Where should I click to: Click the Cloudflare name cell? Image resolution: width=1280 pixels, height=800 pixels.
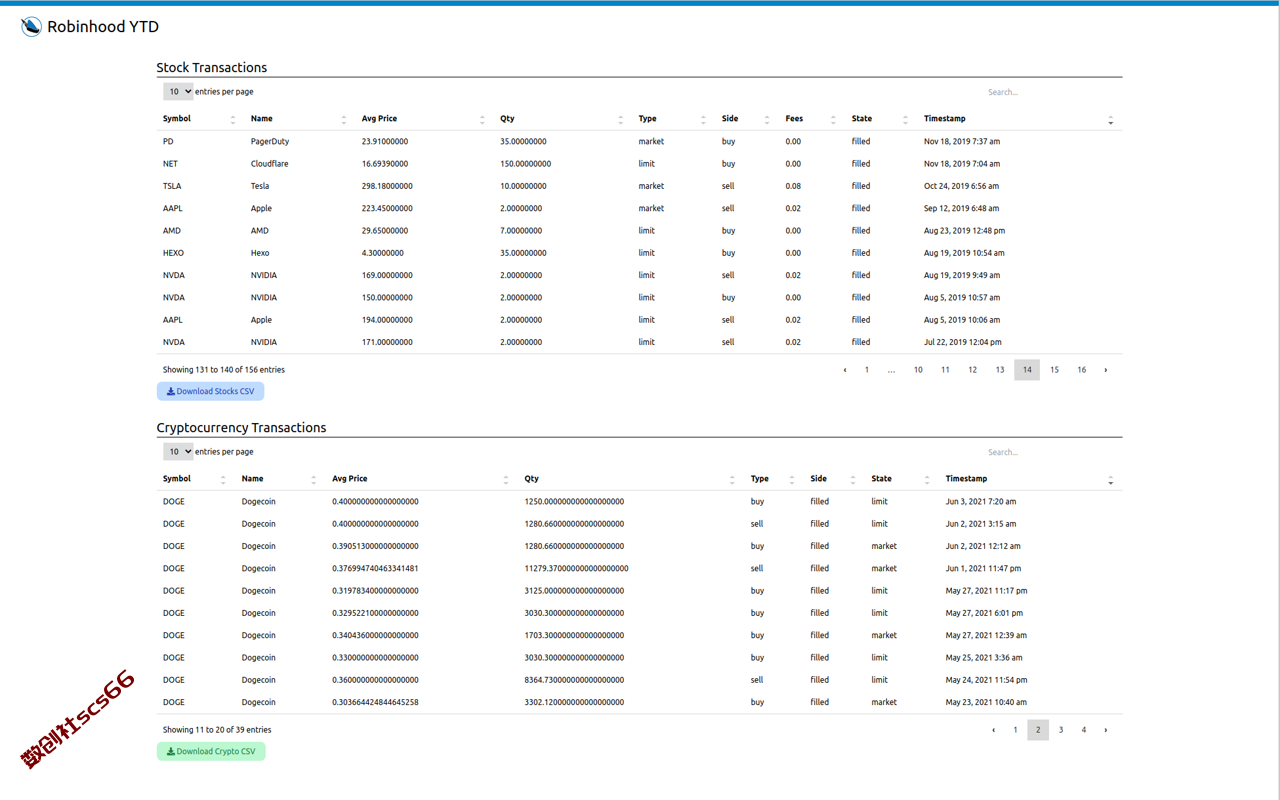tap(269, 164)
